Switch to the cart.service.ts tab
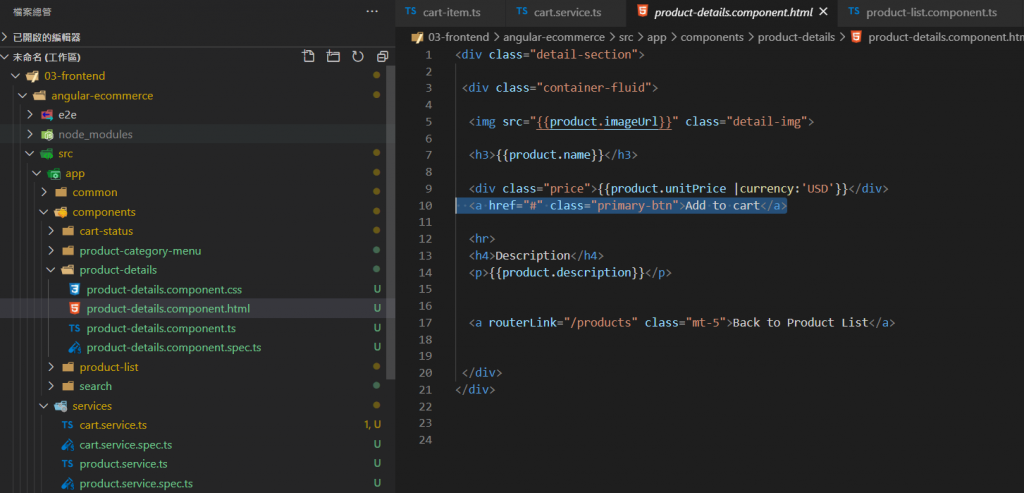1024x493 pixels. pos(566,12)
